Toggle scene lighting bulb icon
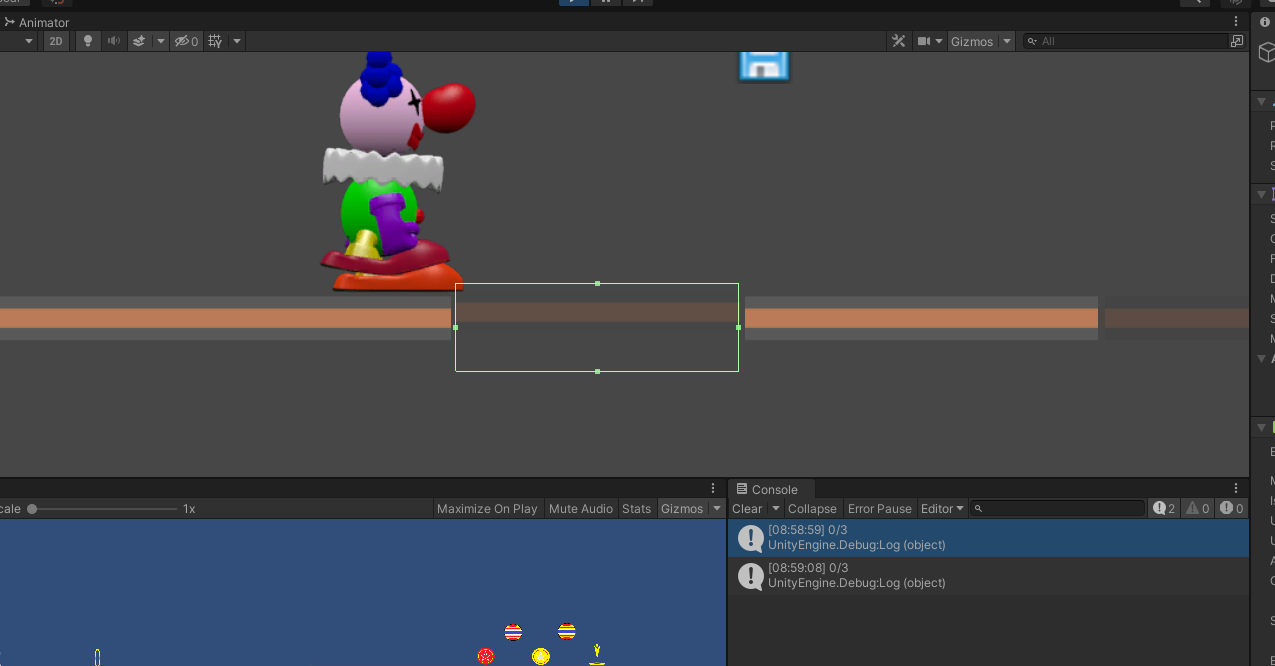This screenshot has width=1275, height=666. tap(88, 41)
